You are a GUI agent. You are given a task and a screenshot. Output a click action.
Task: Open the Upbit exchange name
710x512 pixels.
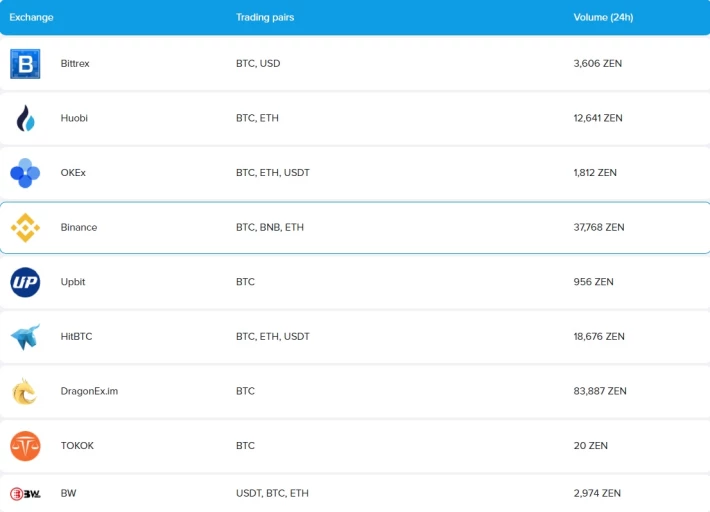point(73,282)
